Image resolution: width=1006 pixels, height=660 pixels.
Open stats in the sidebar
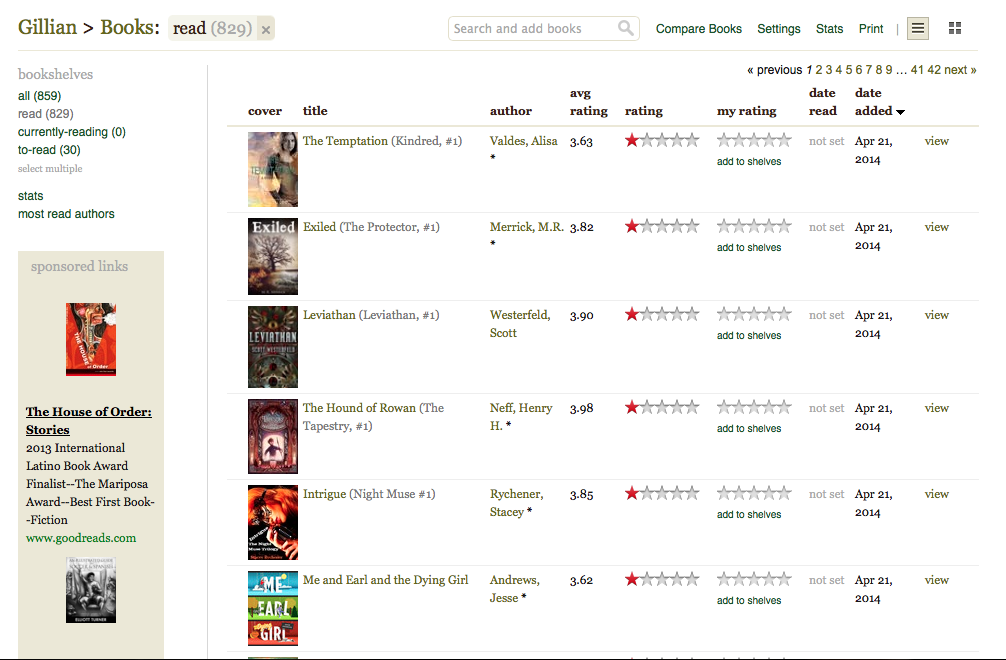pyautogui.click(x=31, y=196)
